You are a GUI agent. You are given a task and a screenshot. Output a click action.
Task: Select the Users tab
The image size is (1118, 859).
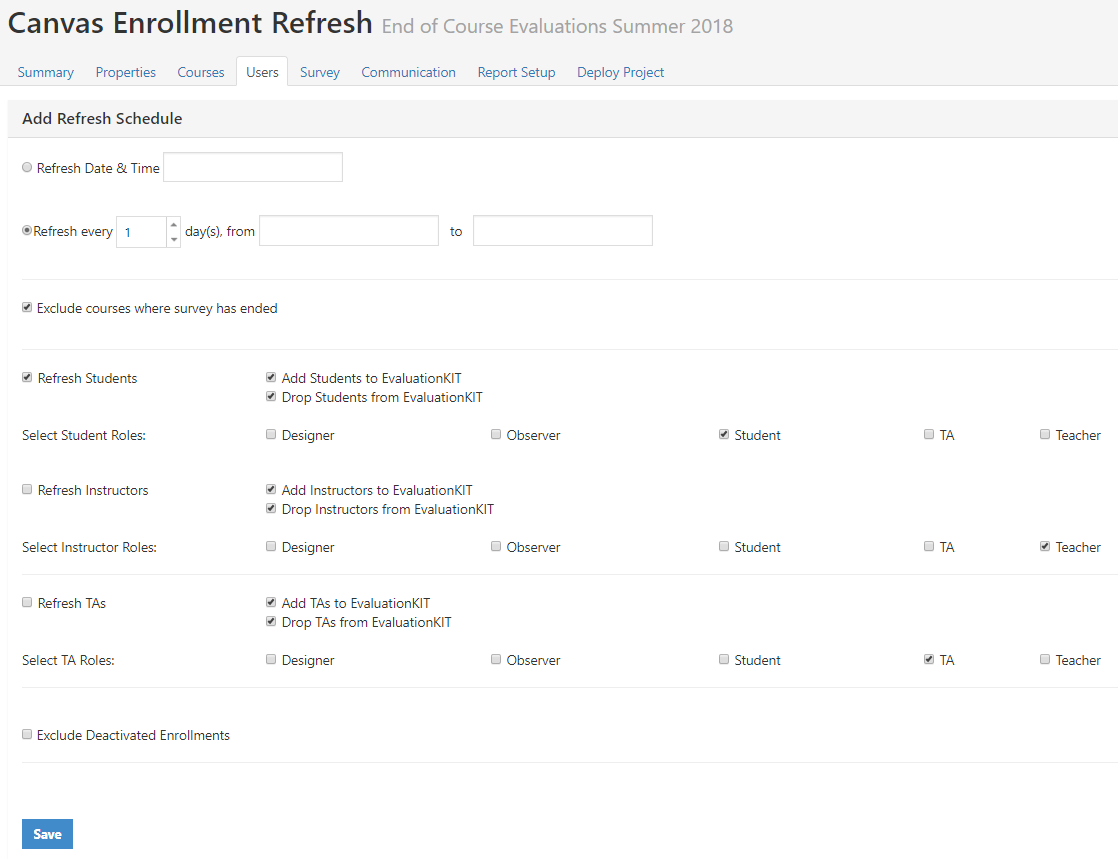click(262, 72)
